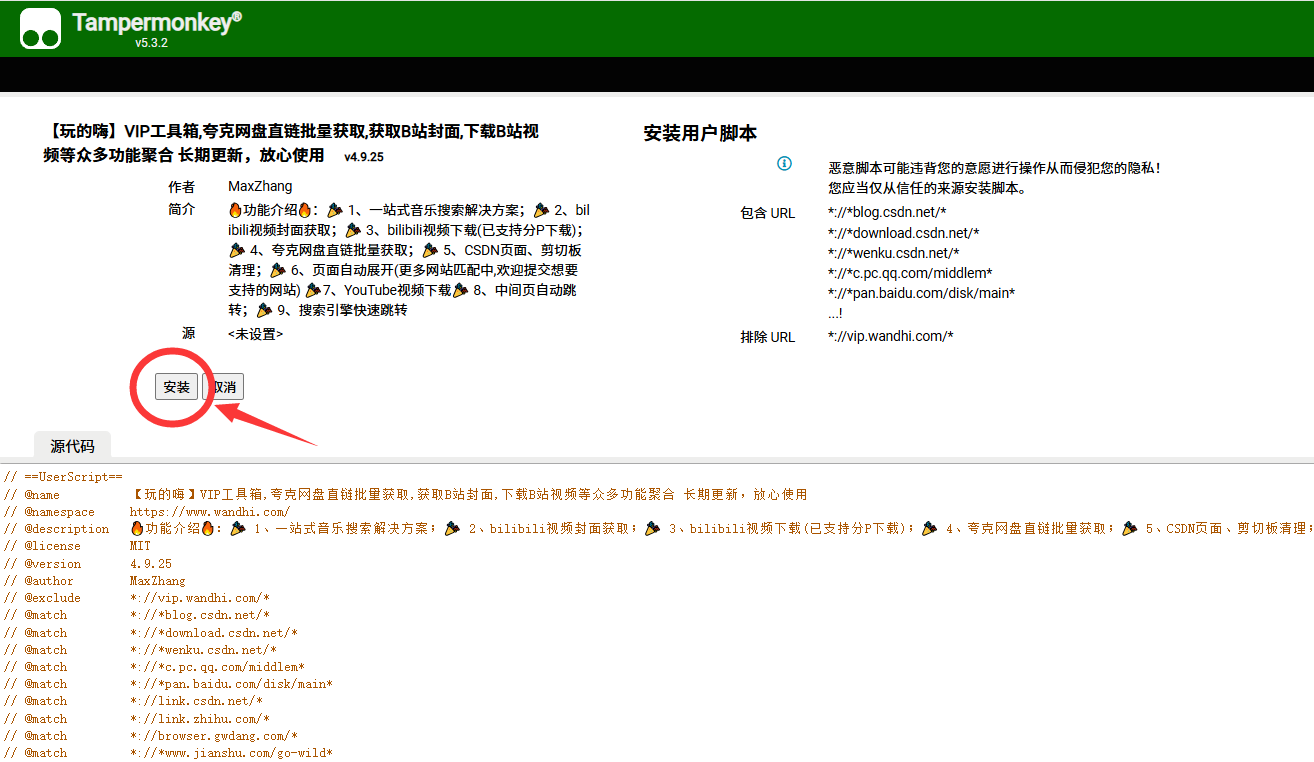Click the 安装用户脚本 heading
This screenshot has width=1314, height=762.
703,132
